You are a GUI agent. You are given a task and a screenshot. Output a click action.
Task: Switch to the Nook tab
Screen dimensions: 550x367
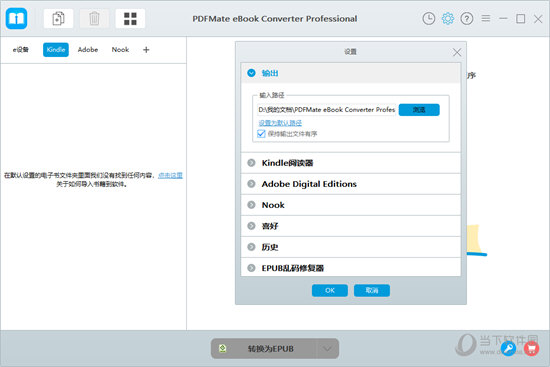120,49
